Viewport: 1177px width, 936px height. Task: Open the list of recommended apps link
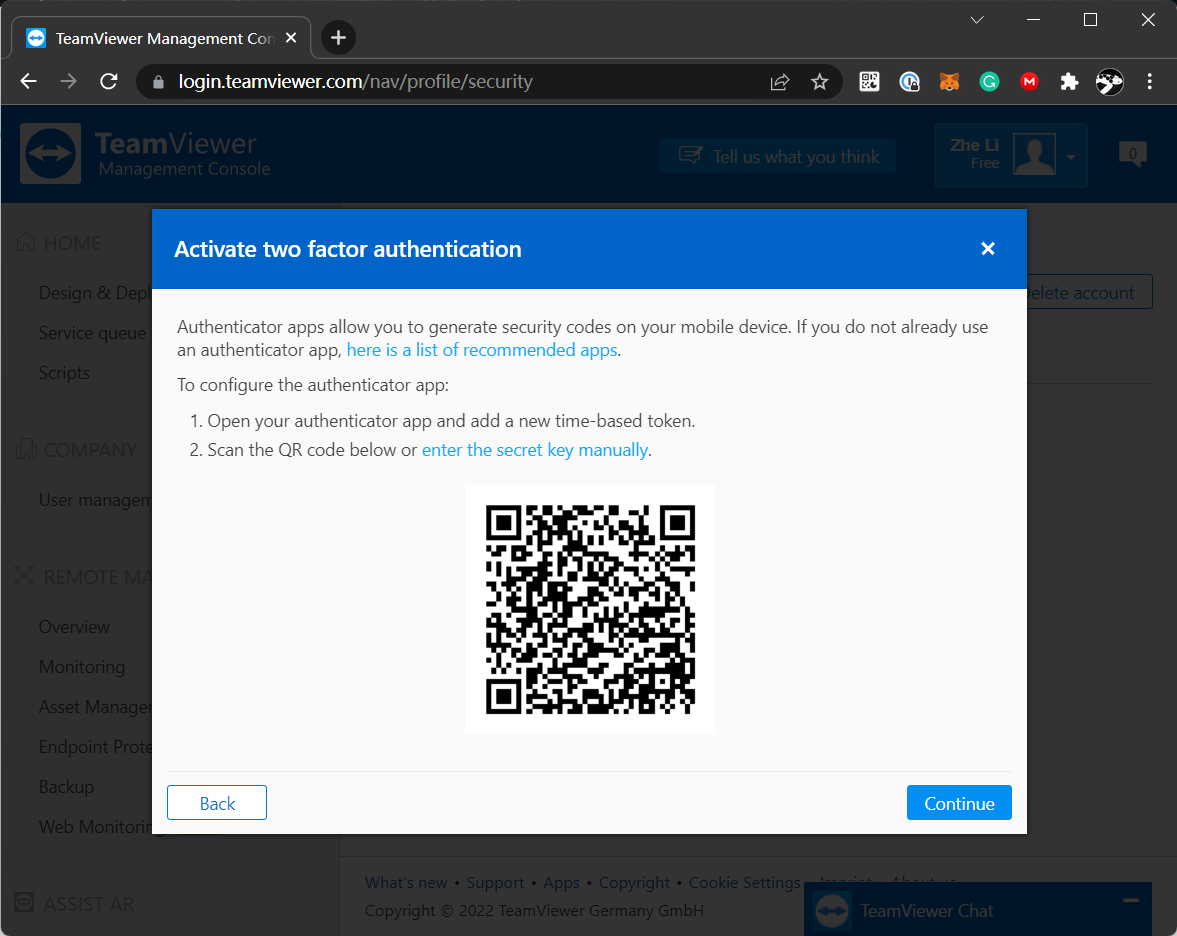(x=481, y=349)
